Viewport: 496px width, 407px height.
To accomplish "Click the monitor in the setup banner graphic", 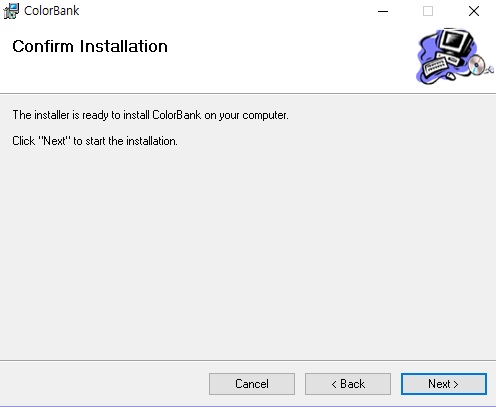I will 455,42.
